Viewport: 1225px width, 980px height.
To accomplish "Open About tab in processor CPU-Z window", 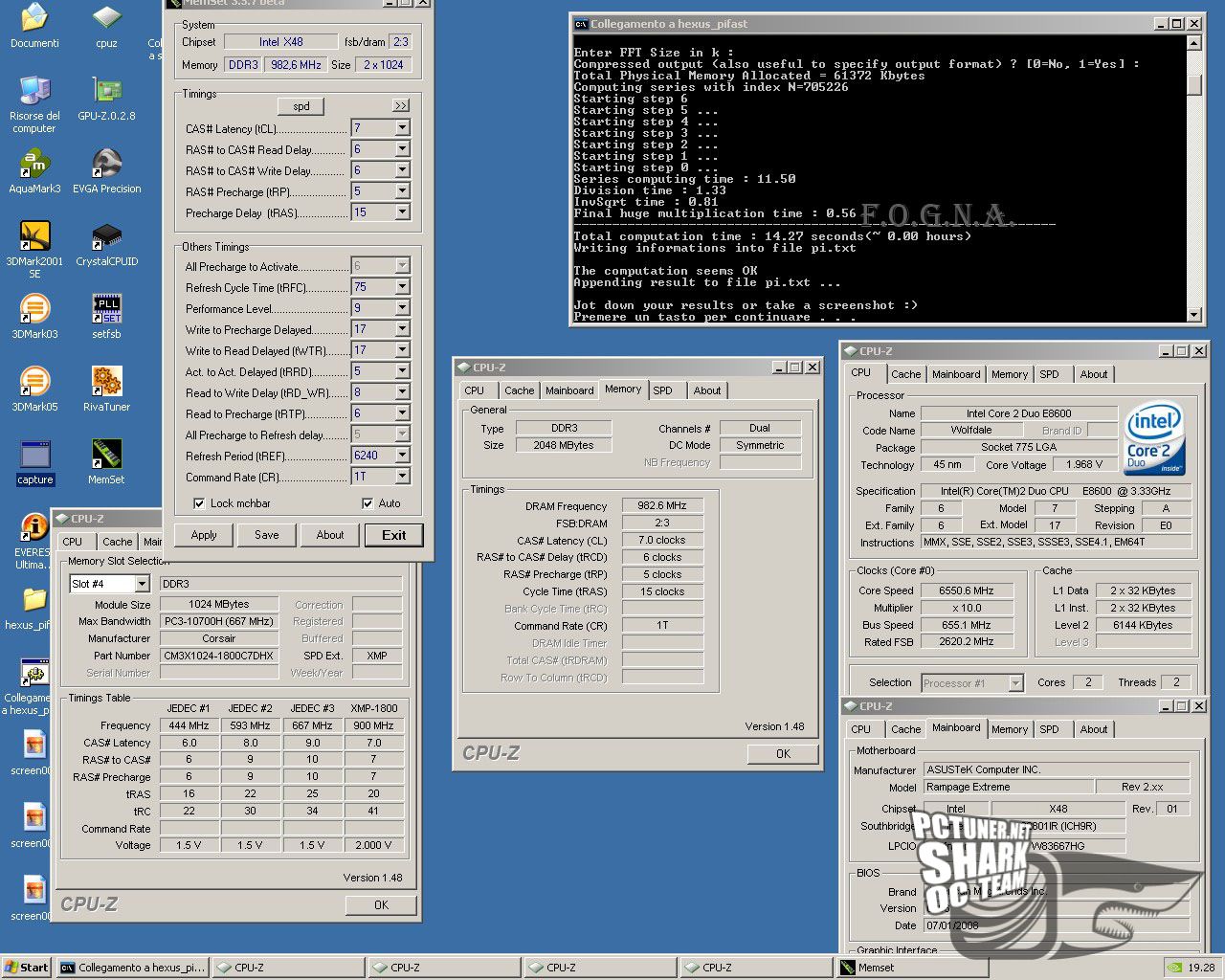I will (1094, 374).
